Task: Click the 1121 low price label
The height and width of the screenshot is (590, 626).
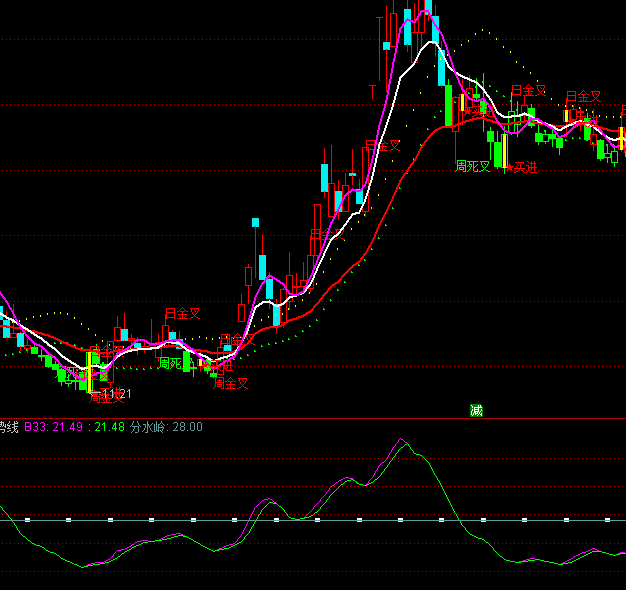Action: (x=118, y=394)
